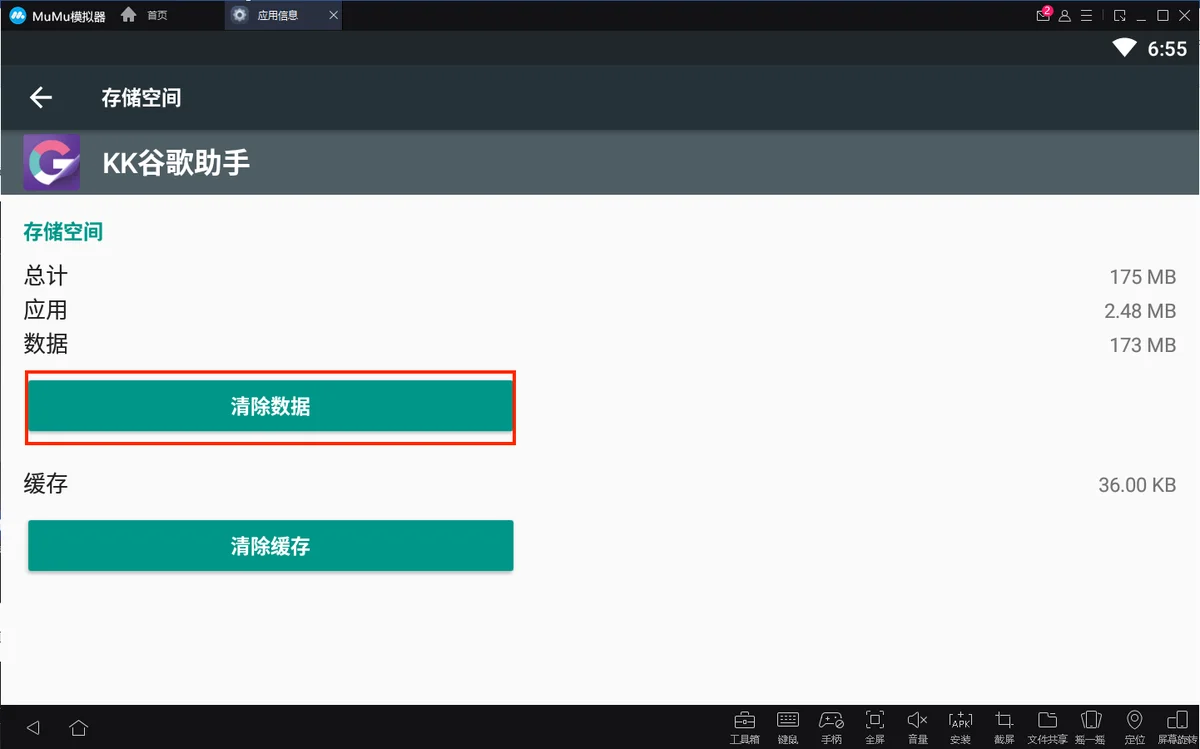Tap the Android home button
1200x749 pixels.
tap(79, 727)
